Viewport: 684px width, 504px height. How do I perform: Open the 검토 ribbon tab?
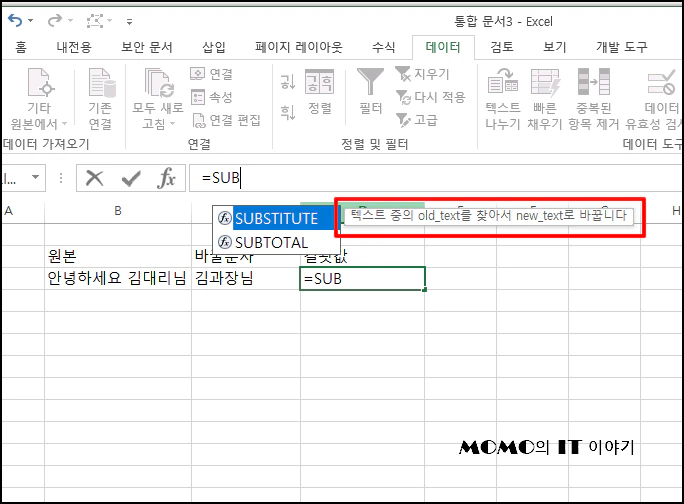[502, 47]
